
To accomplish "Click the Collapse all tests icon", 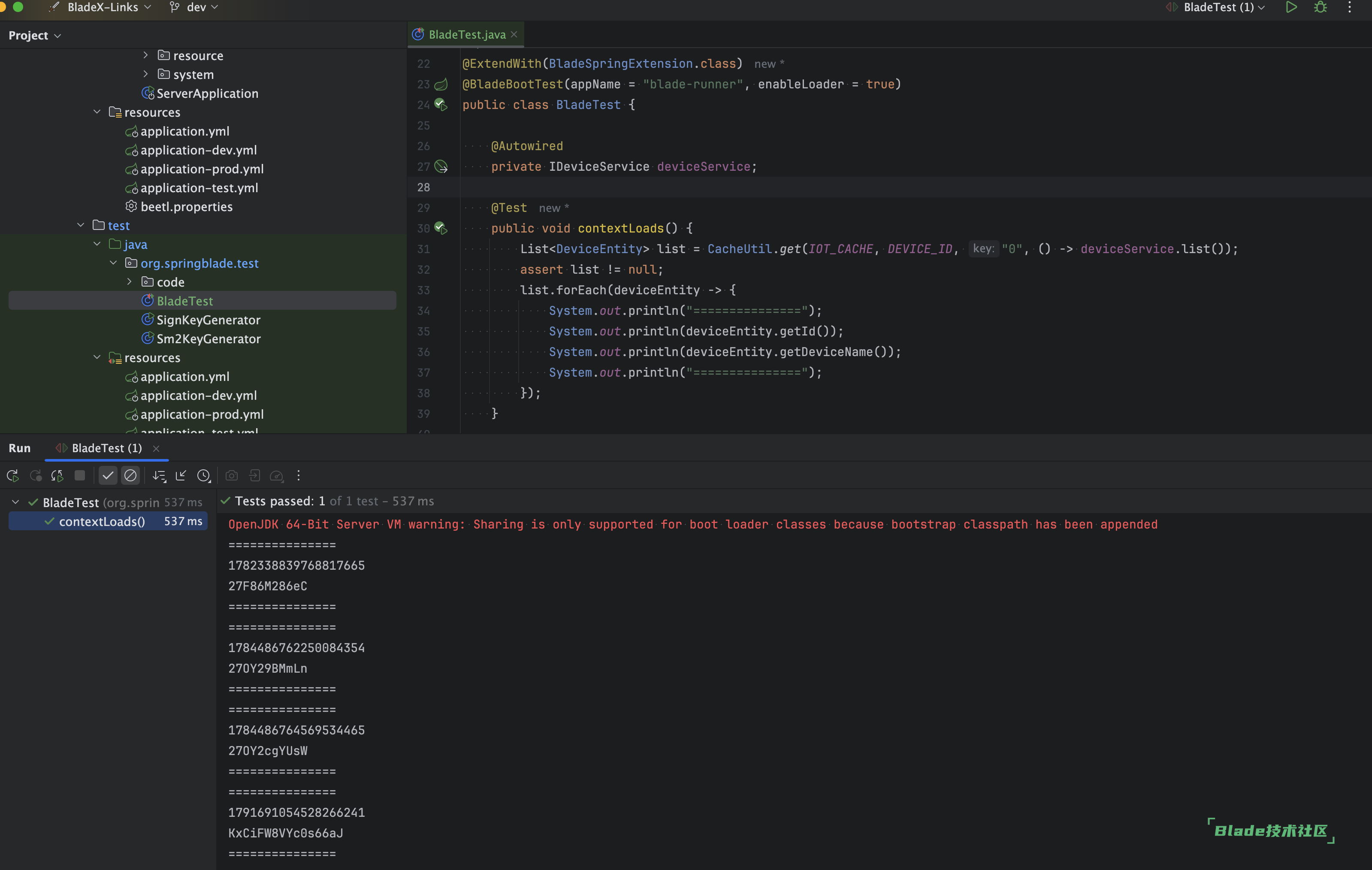I will pyautogui.click(x=181, y=475).
